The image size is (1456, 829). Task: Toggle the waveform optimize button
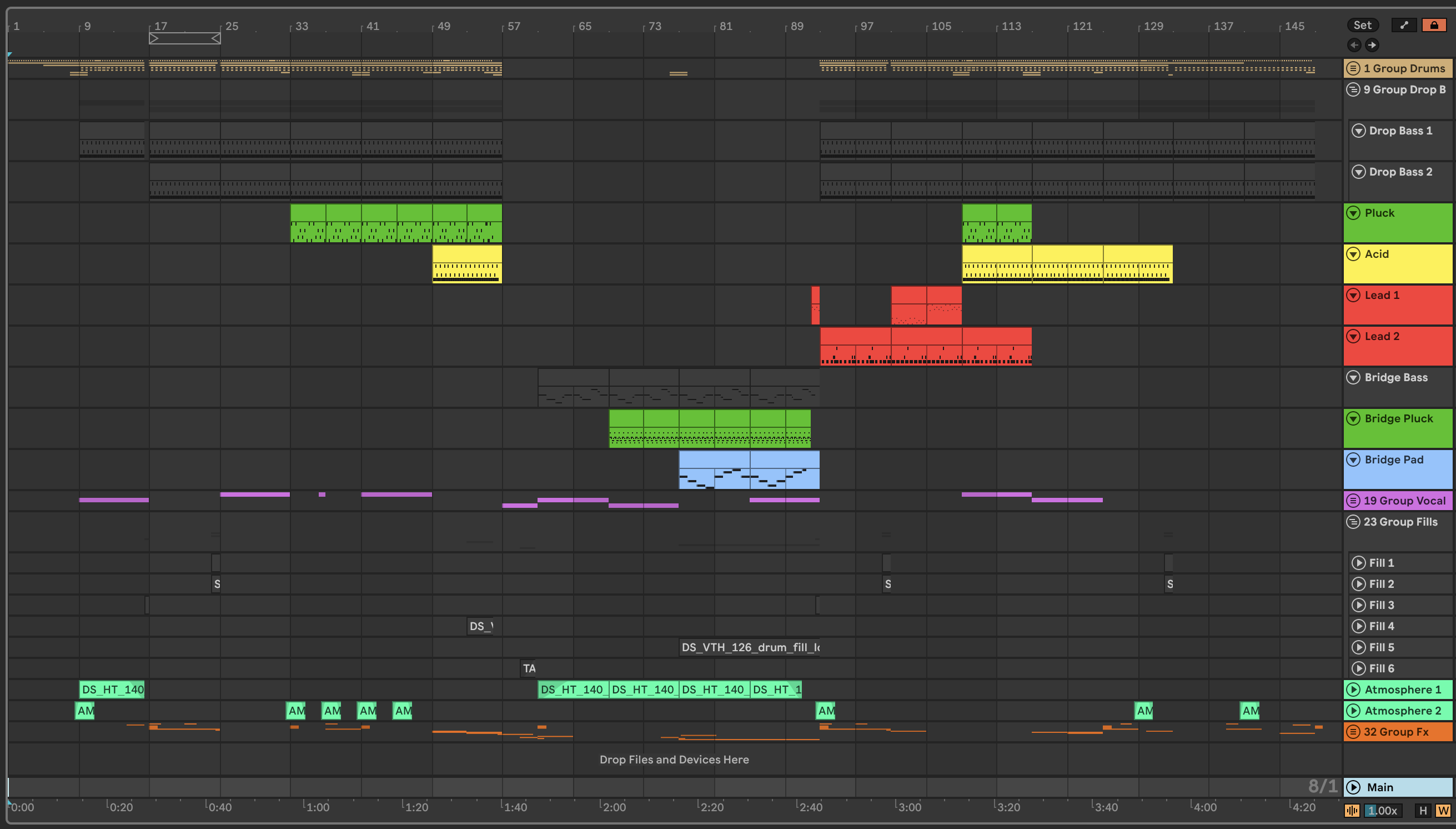coord(1352,810)
